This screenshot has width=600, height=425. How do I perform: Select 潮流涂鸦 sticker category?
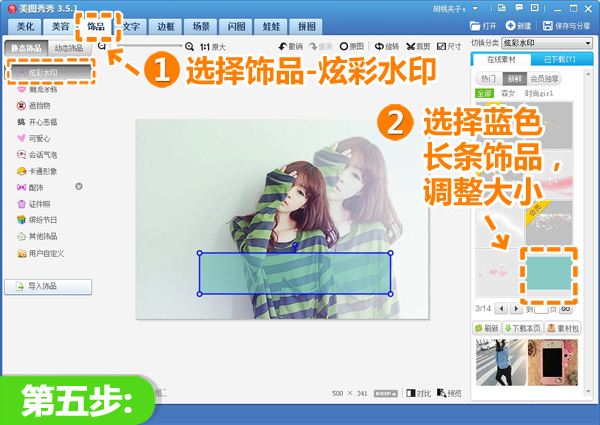[x=37, y=90]
